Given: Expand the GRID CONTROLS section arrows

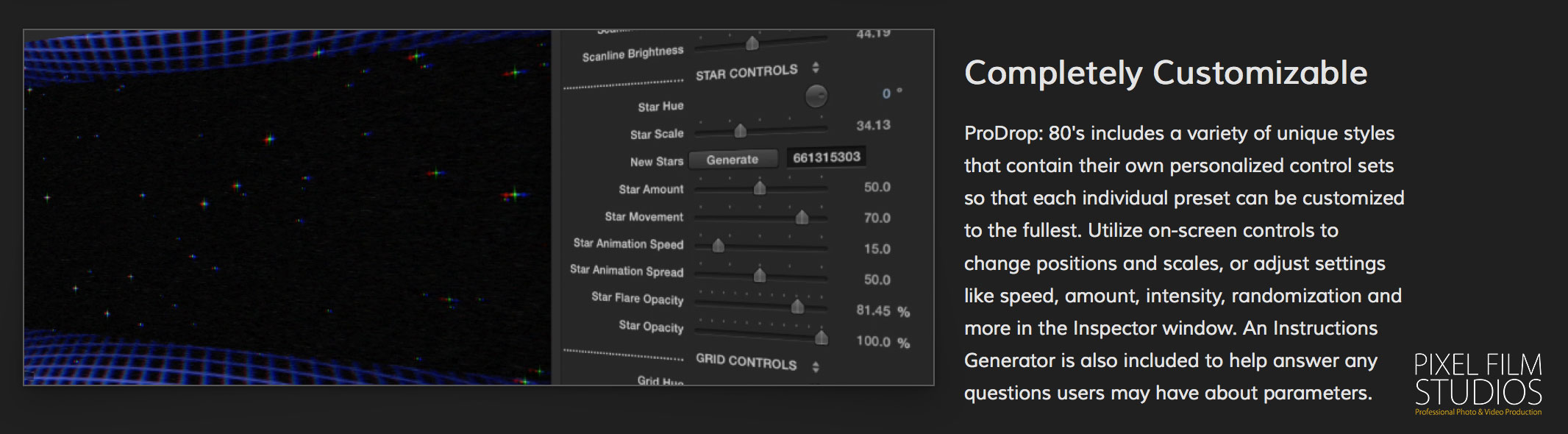Looking at the screenshot, I should [816, 366].
